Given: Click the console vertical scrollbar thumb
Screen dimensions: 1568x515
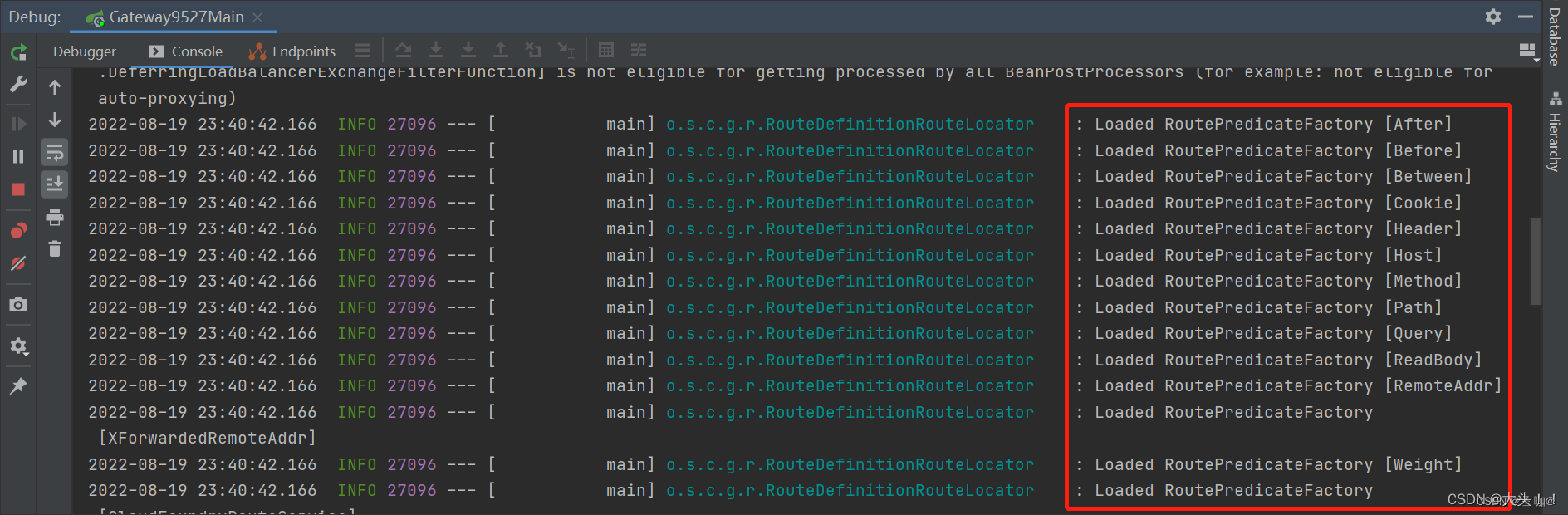Looking at the screenshot, I should 1535,262.
